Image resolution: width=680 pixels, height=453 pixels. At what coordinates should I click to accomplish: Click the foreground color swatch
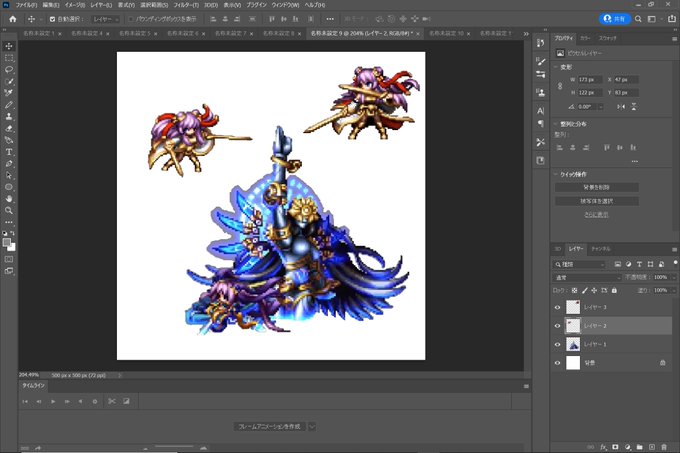point(7,241)
